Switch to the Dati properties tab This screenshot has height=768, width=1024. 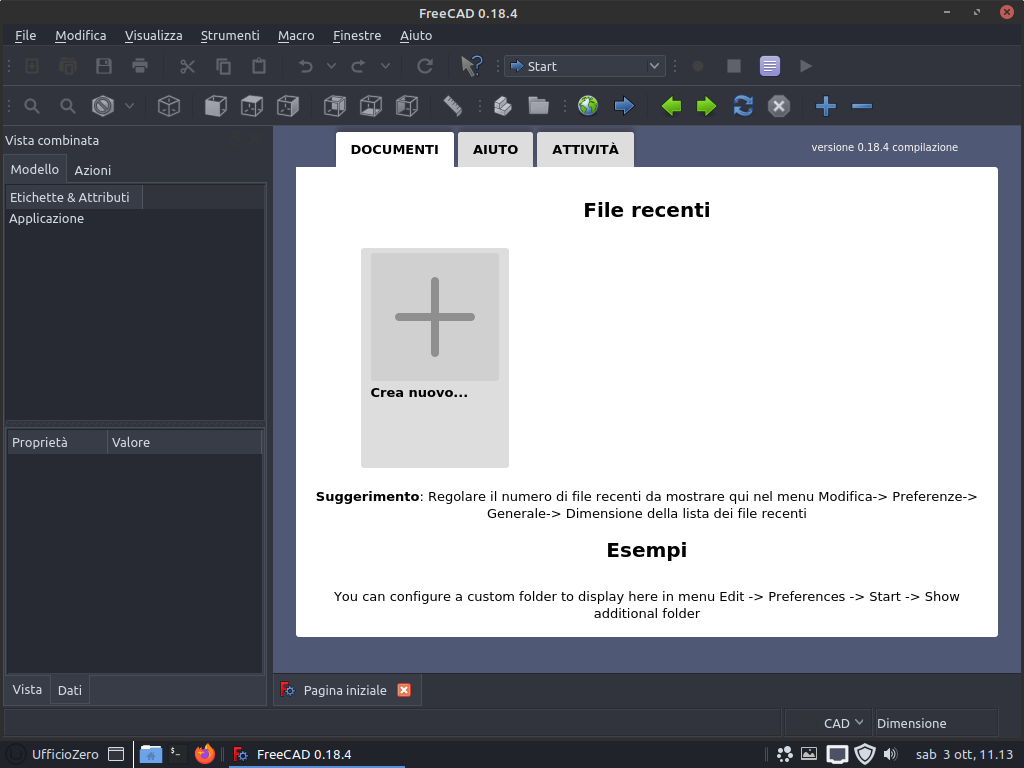(70, 690)
